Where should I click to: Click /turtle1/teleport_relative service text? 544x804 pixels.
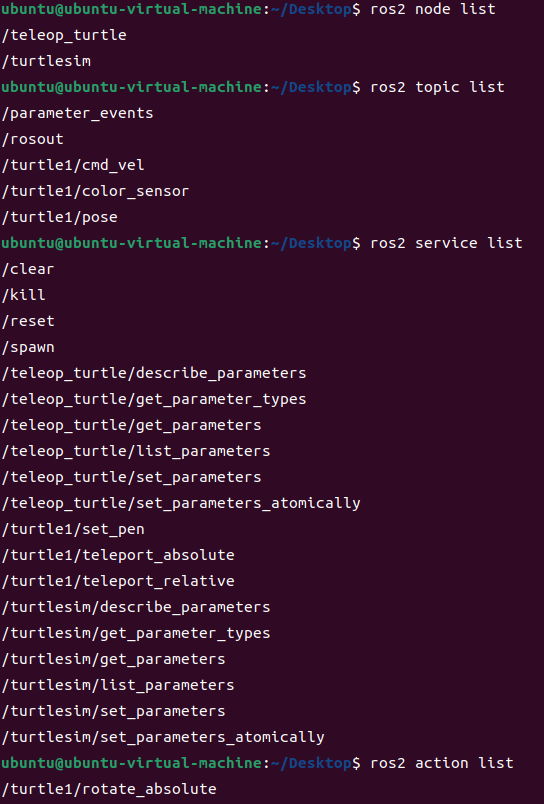click(x=118, y=581)
